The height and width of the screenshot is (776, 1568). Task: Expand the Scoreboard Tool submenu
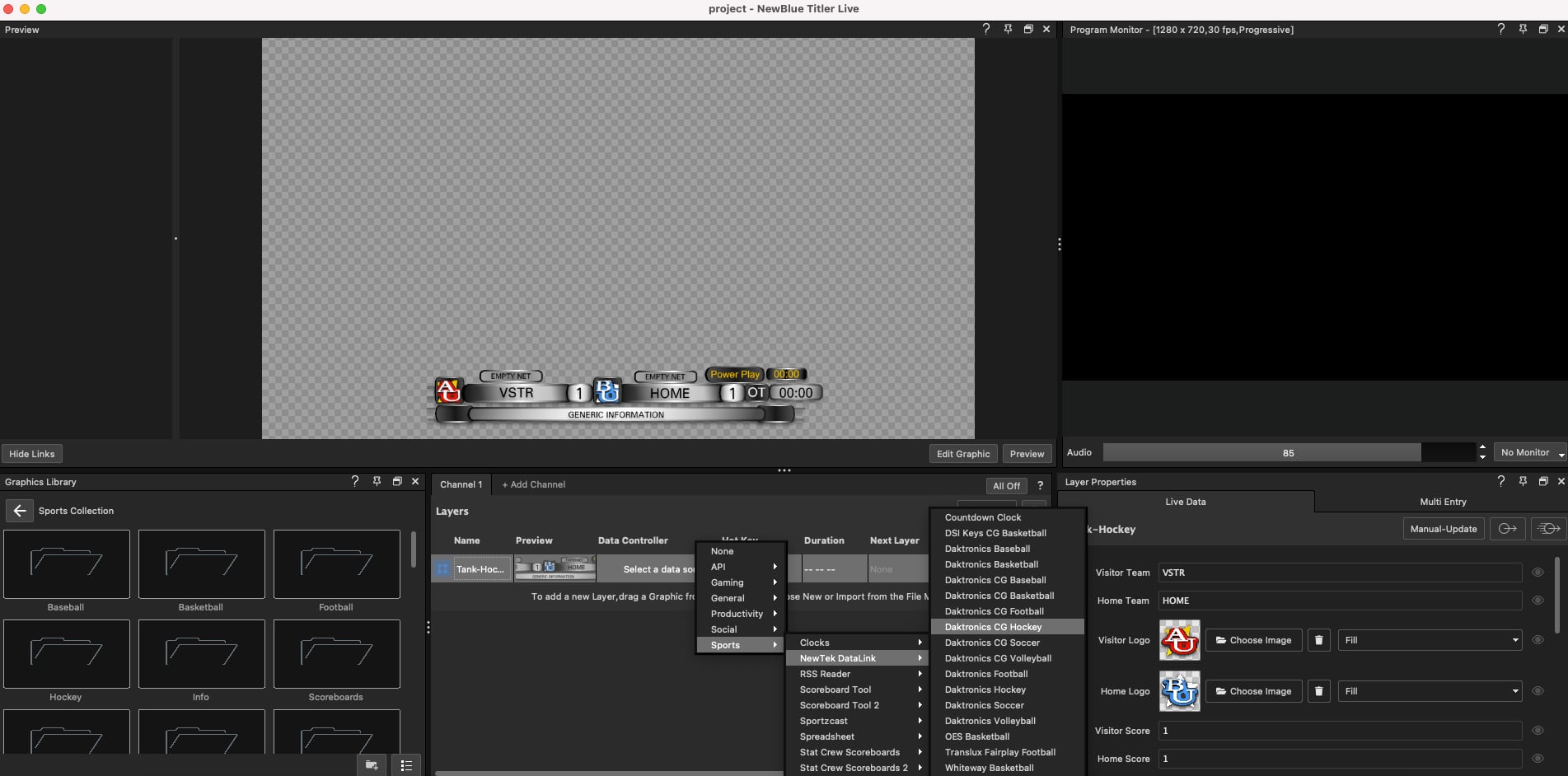pos(858,690)
